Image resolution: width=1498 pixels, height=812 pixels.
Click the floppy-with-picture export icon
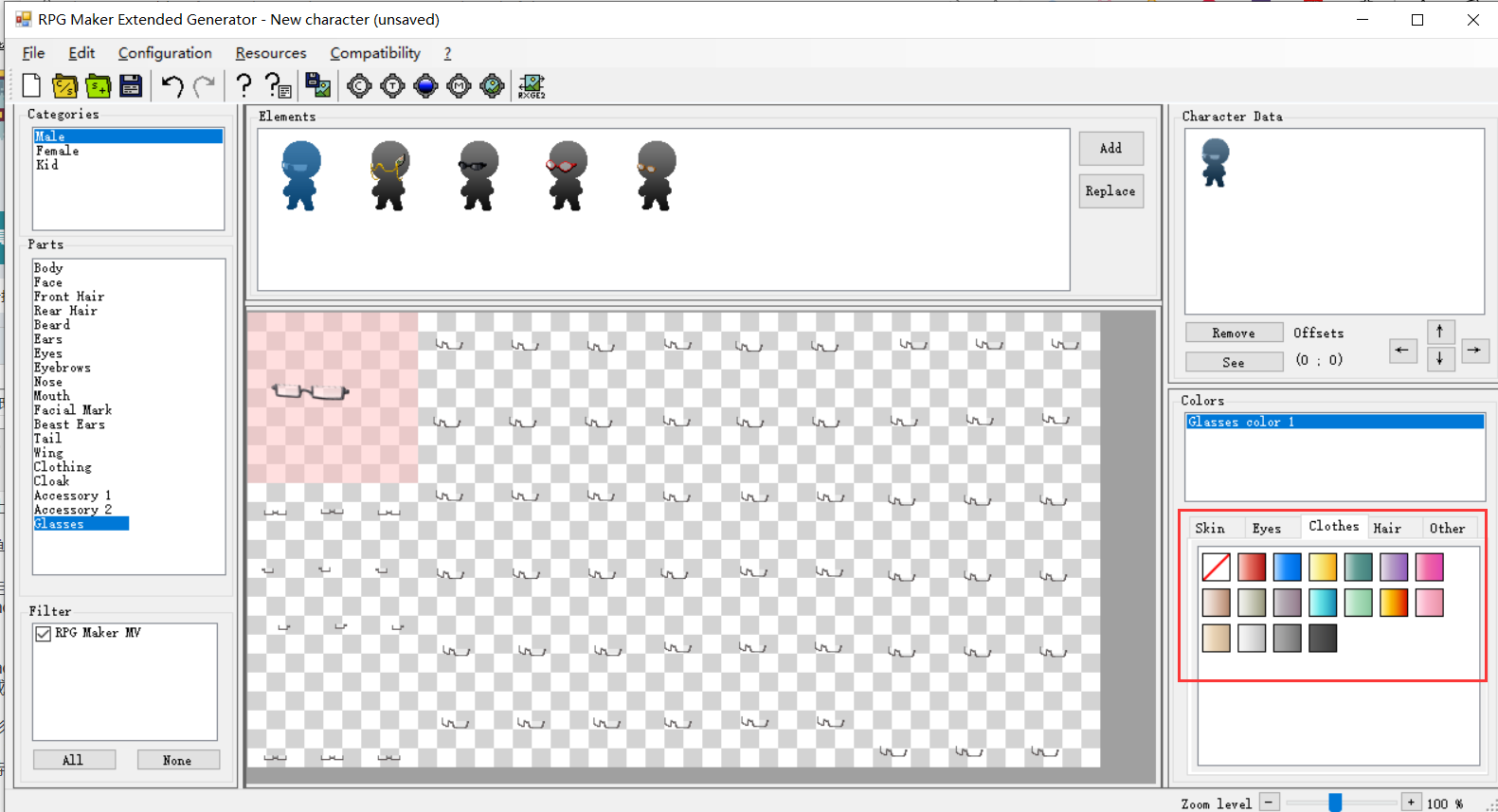click(x=318, y=86)
